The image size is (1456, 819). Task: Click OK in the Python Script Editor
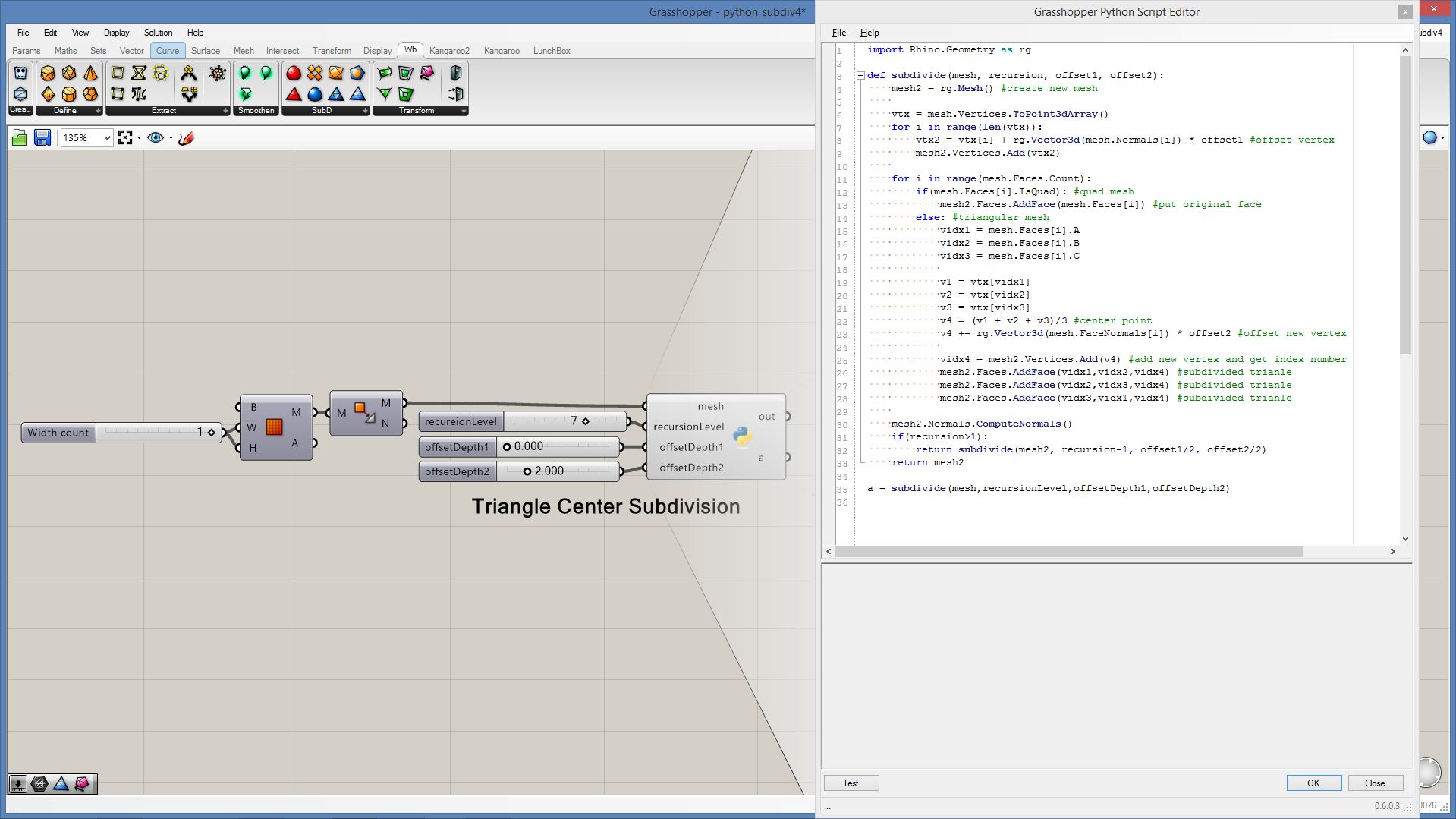coord(1313,783)
